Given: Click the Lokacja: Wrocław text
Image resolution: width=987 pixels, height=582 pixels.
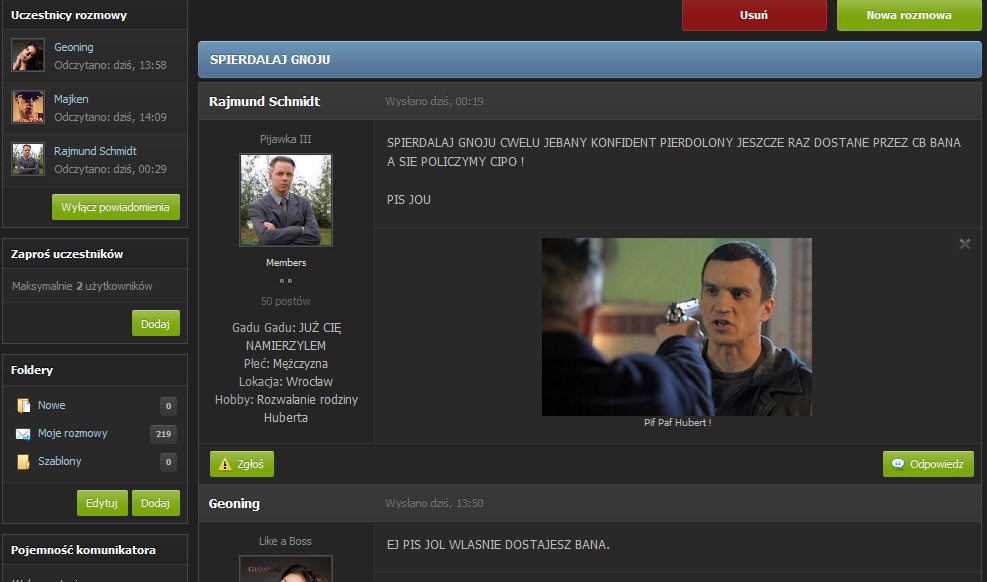Looking at the screenshot, I should click(286, 382).
